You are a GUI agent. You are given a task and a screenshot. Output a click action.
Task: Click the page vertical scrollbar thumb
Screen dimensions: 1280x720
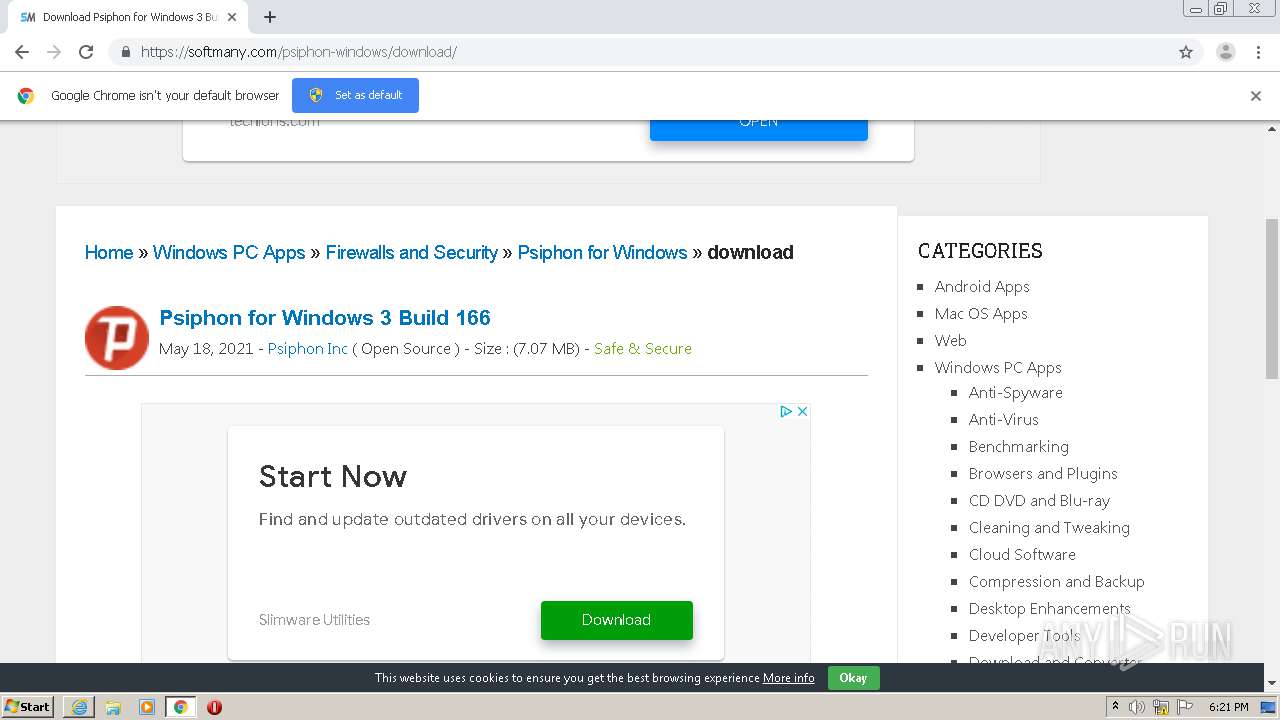point(1272,298)
